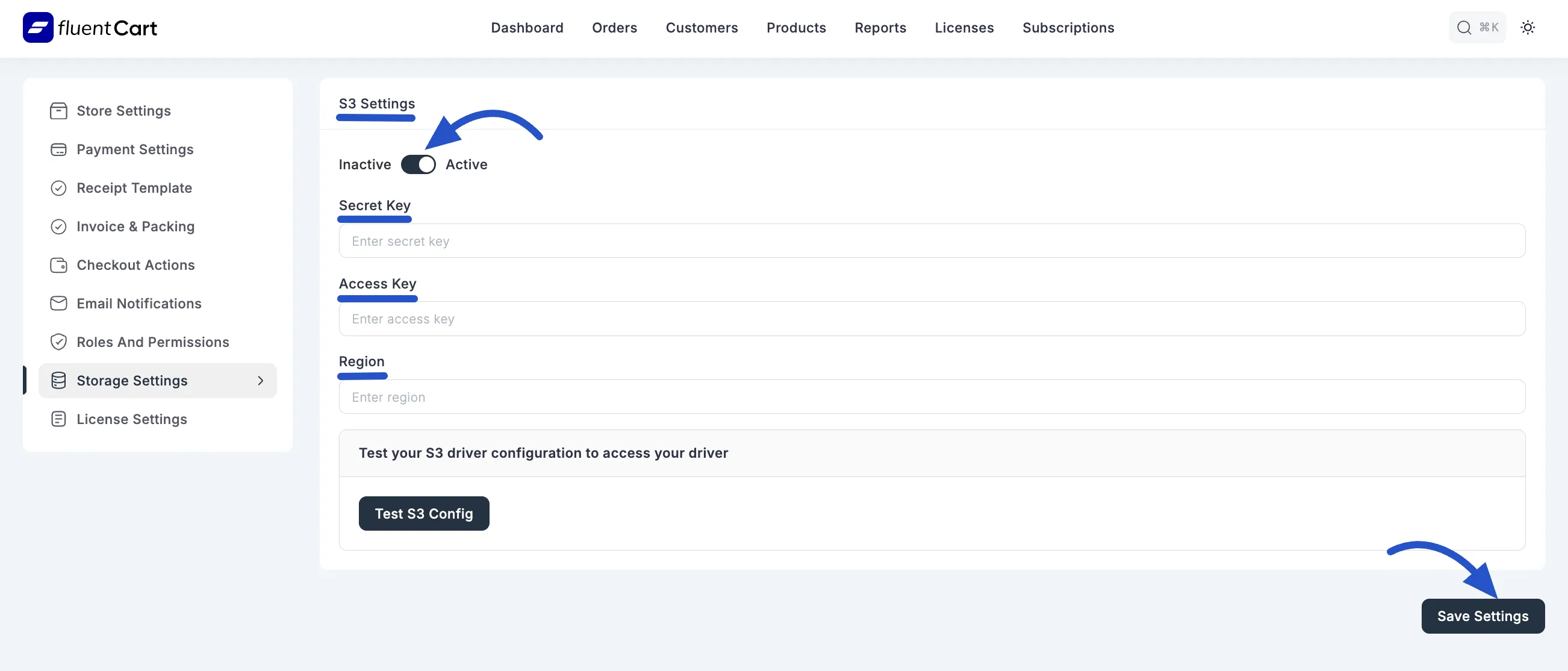
Task: Click the Store Settings icon
Action: [58, 111]
